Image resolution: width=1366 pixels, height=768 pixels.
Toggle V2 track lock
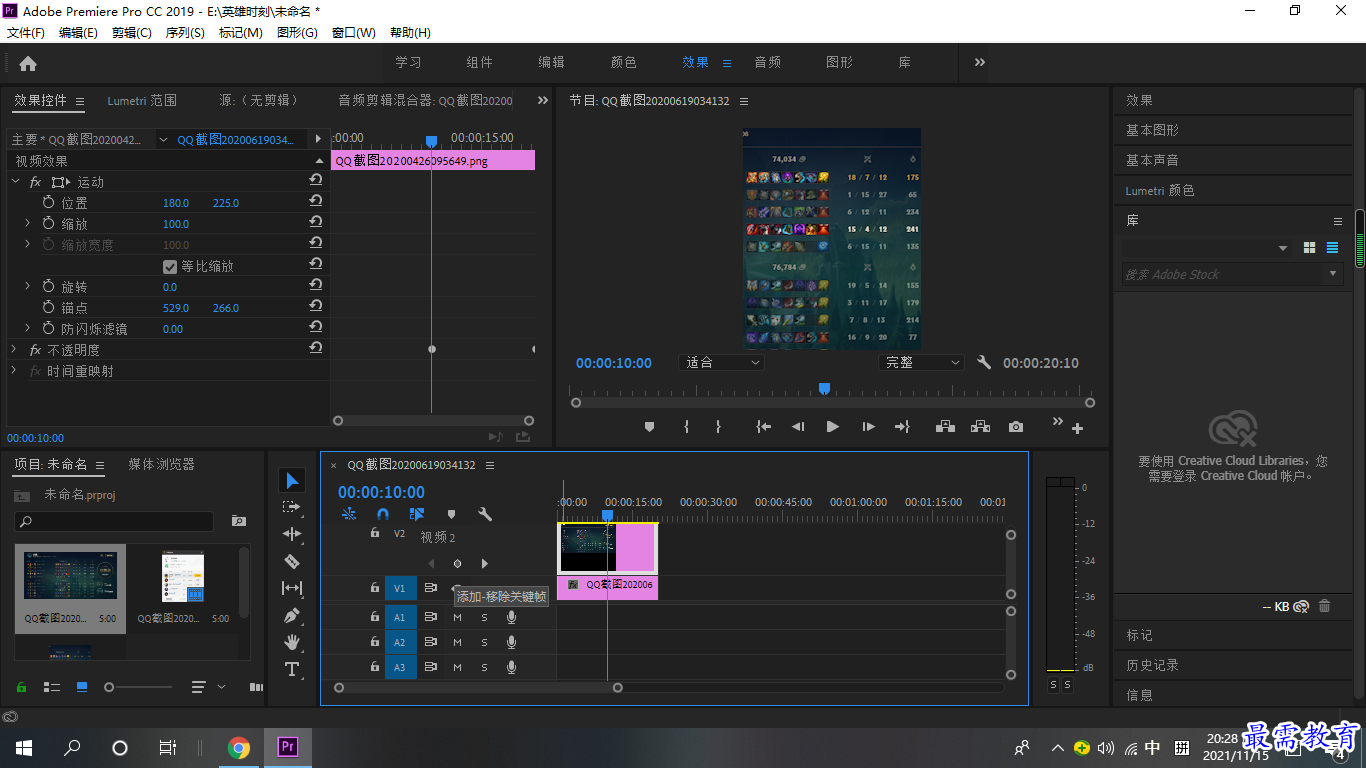tap(375, 534)
